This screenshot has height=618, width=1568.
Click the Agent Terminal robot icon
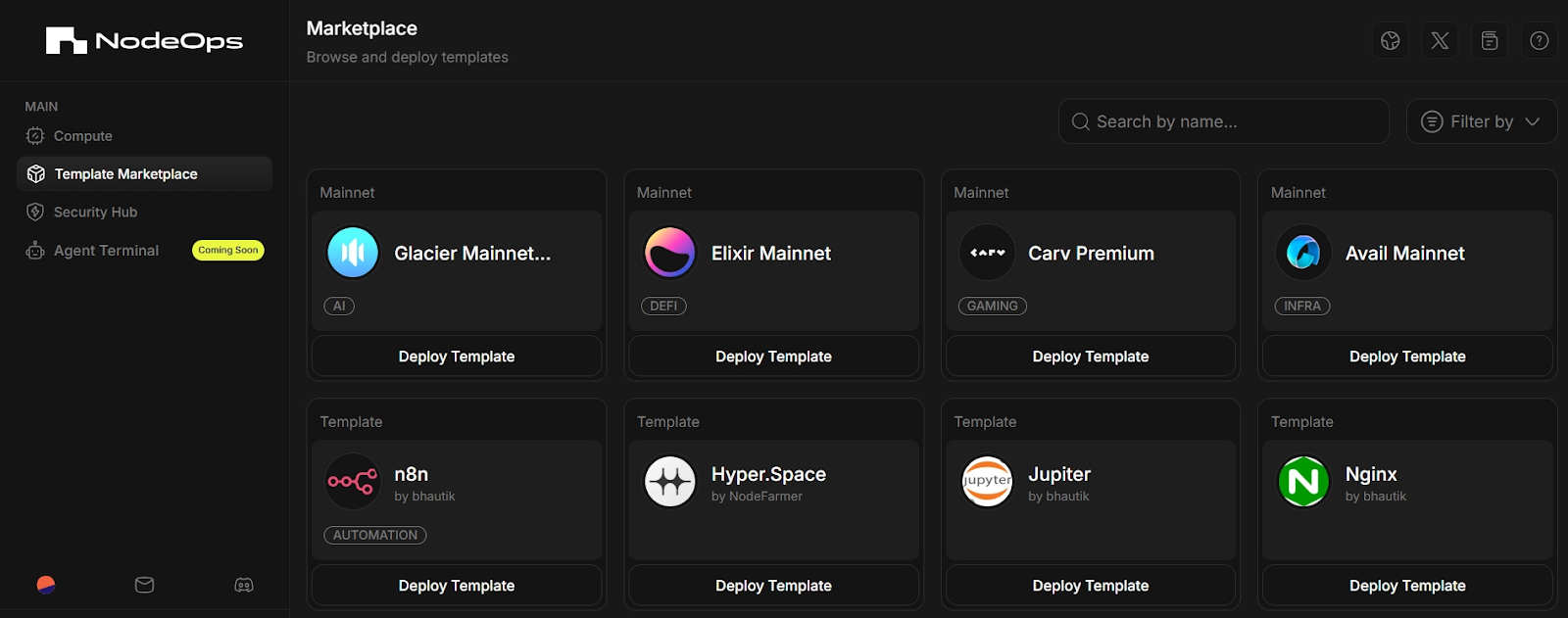[x=35, y=251]
